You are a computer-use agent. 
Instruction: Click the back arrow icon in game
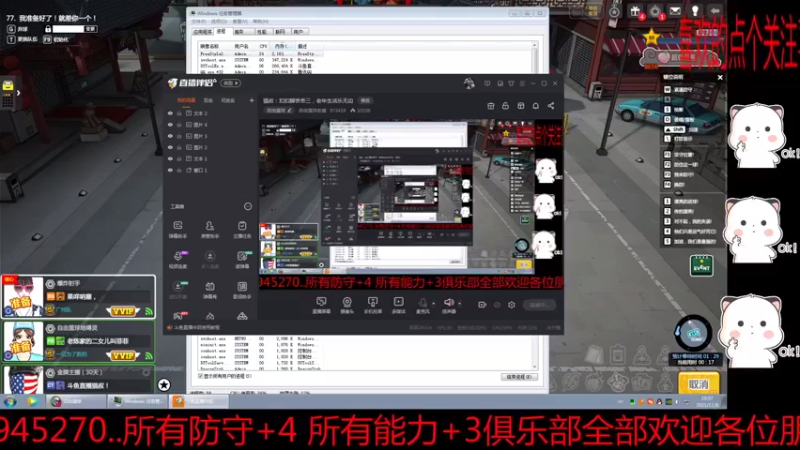coord(715,11)
